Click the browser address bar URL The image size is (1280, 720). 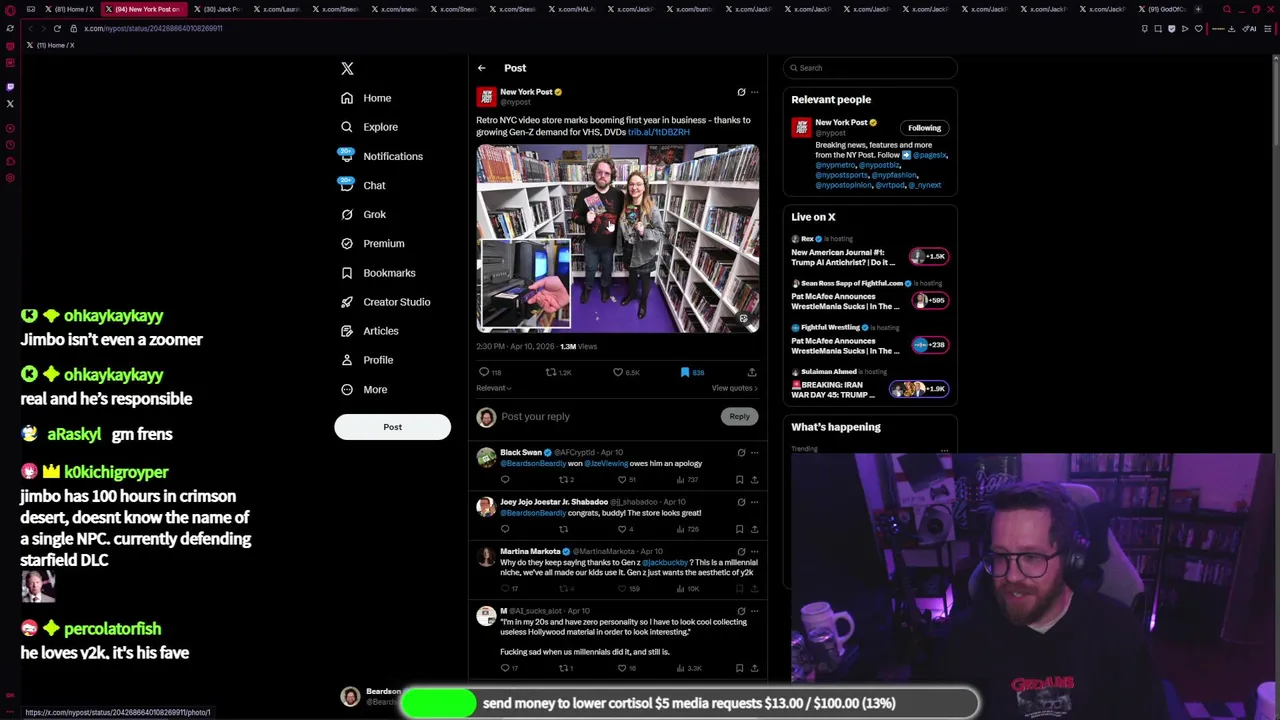tap(153, 28)
